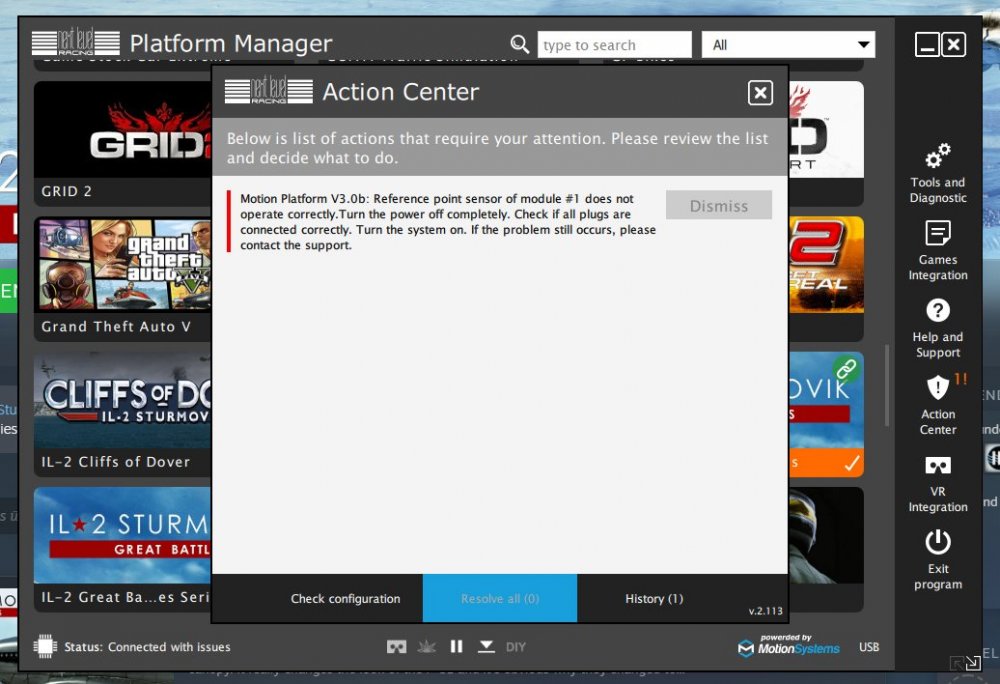Click the Exit program power icon
The height and width of the screenshot is (684, 1000).
click(938, 542)
